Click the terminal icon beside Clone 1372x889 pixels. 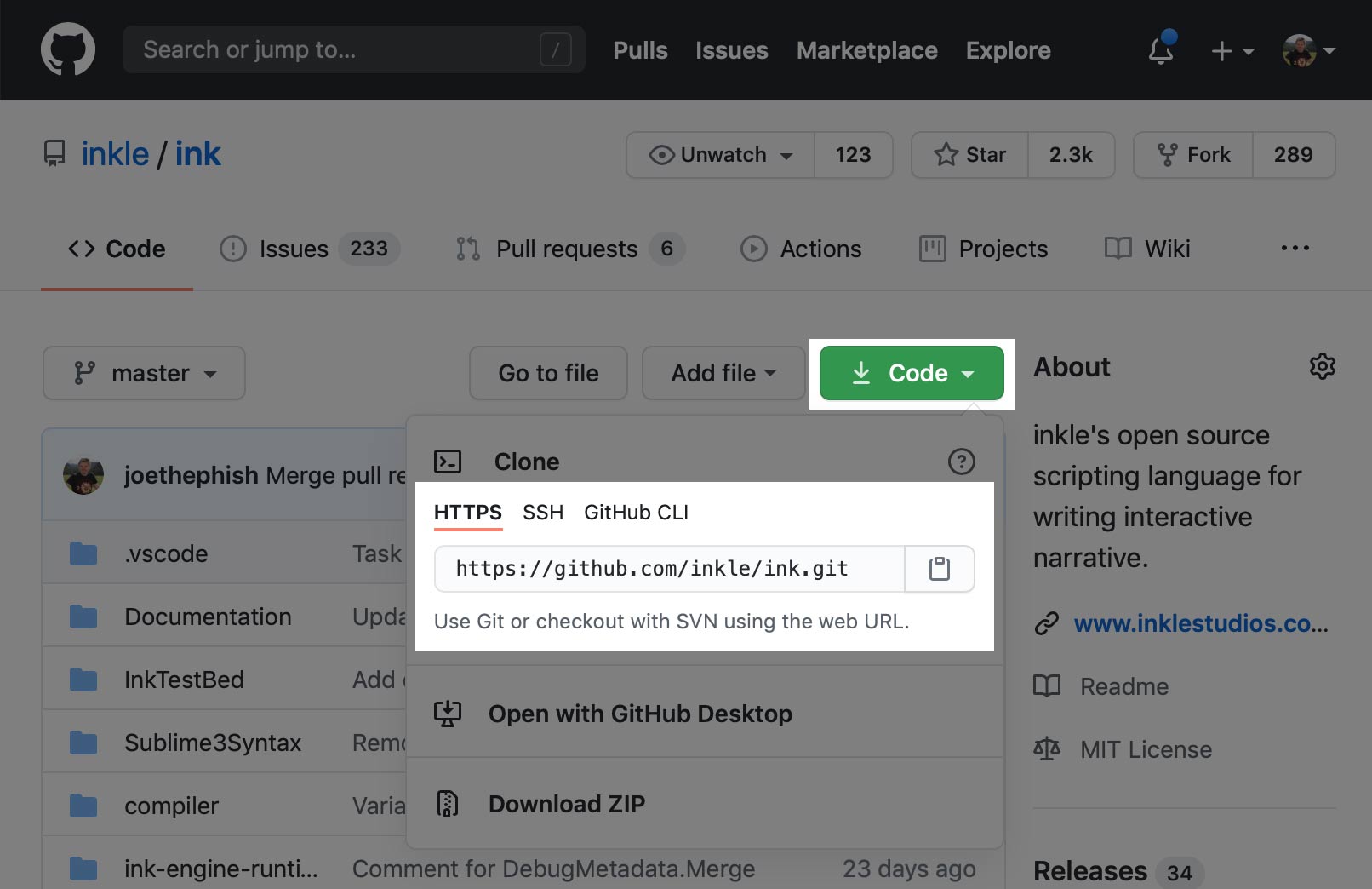448,462
